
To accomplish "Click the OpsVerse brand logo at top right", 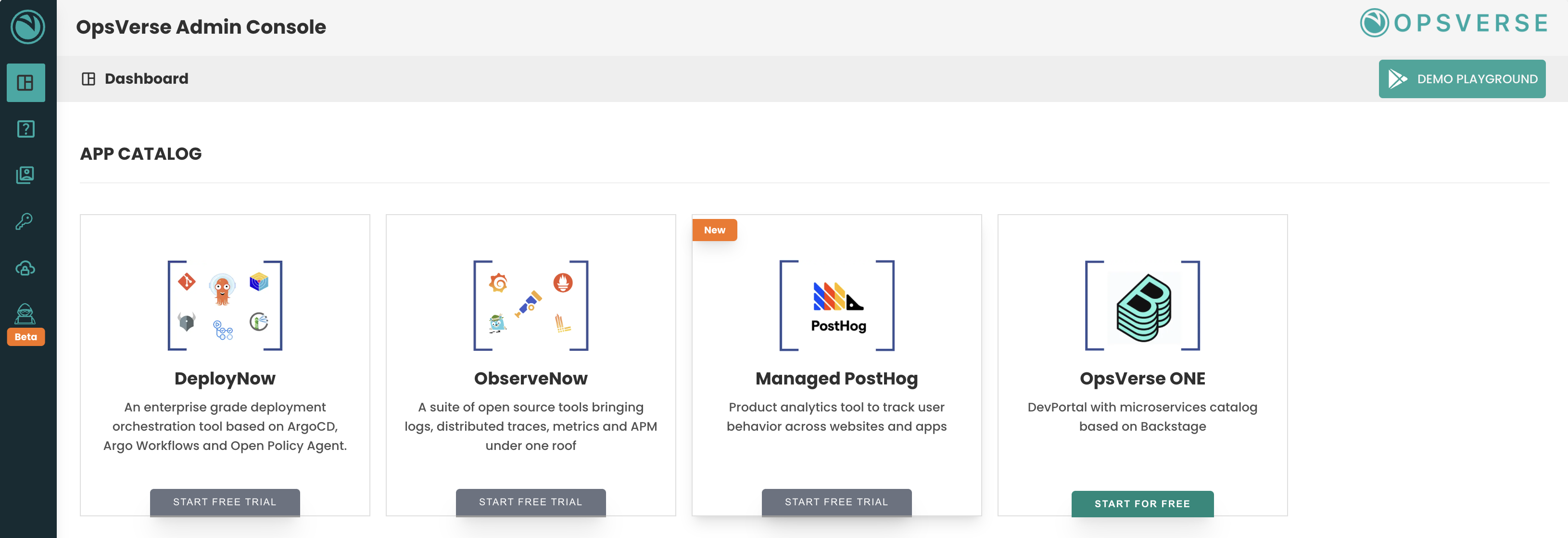I will [1454, 23].
